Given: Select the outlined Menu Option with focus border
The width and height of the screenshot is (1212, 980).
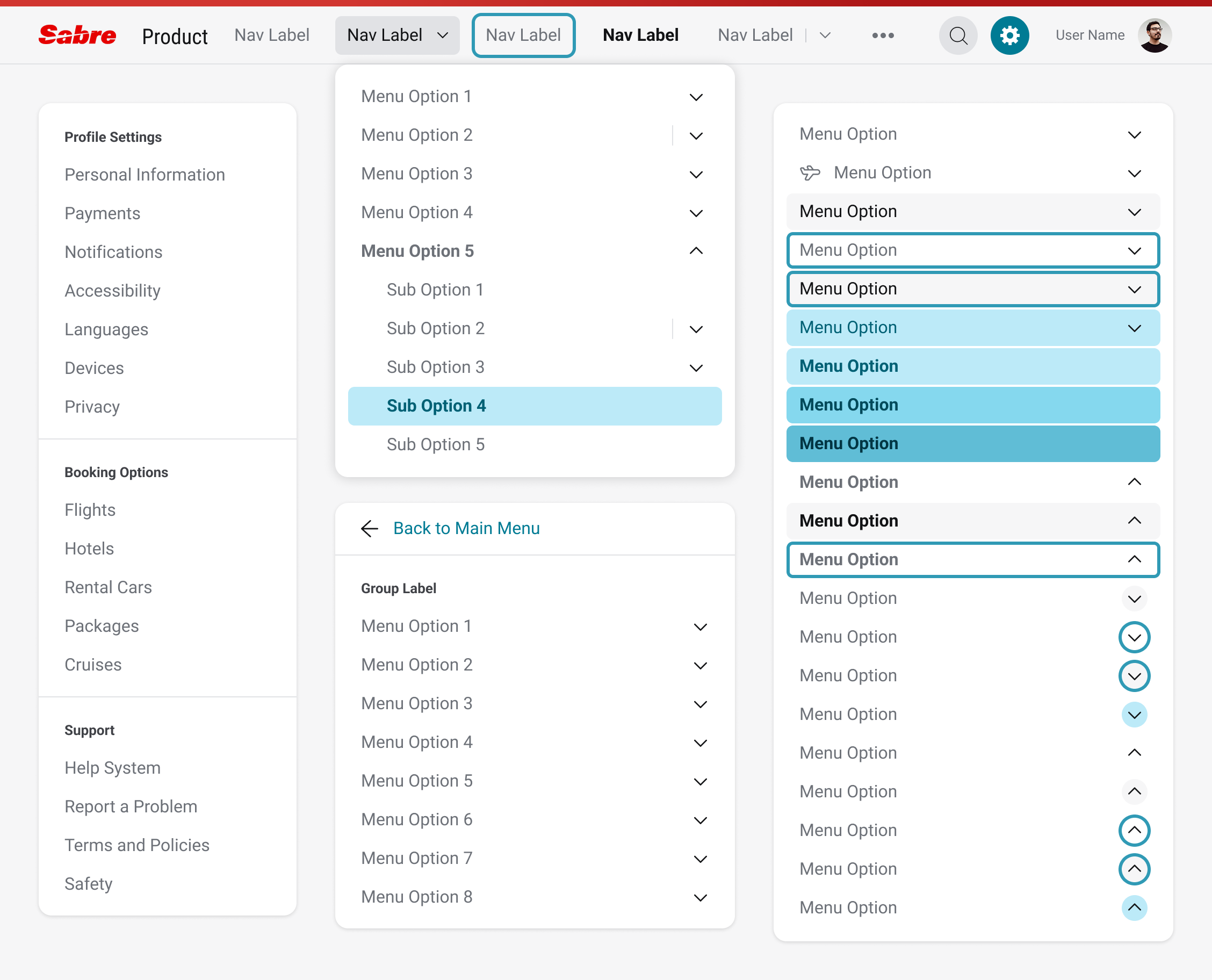Looking at the screenshot, I should (972, 250).
